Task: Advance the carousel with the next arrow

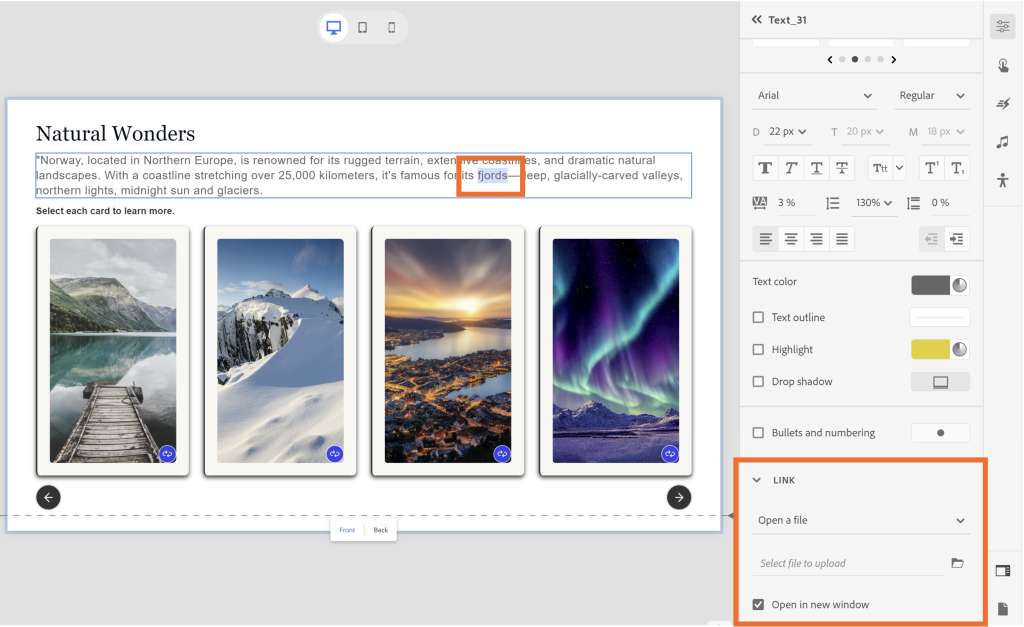Action: (x=678, y=497)
